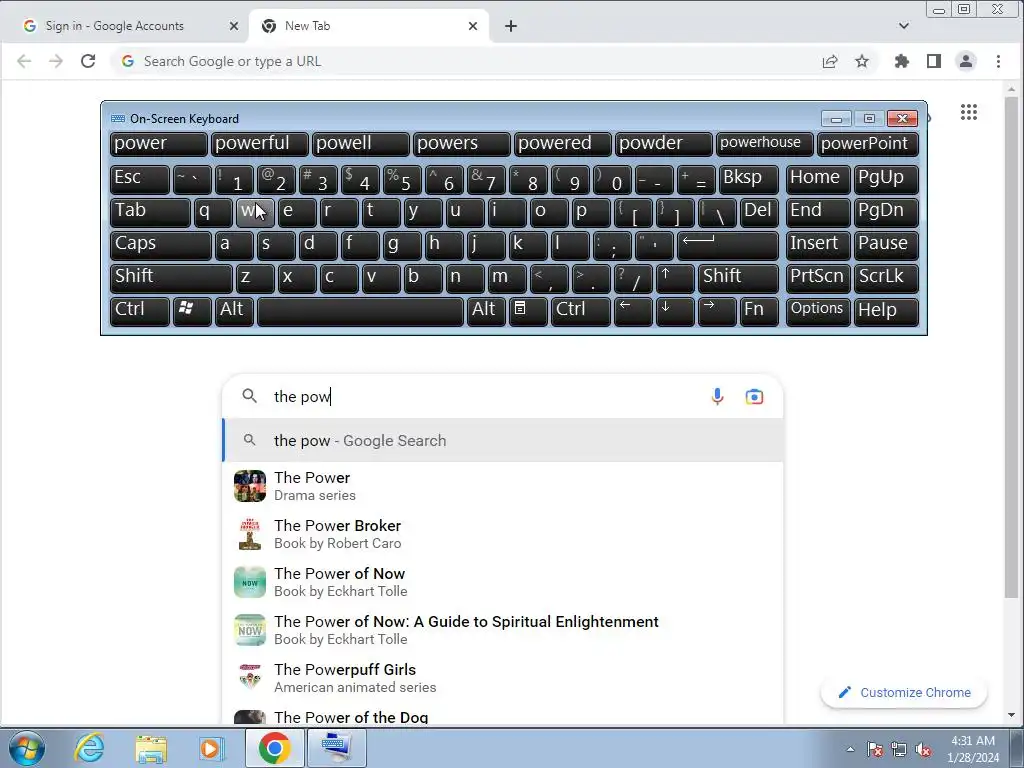Pick the 'powerful' word prediction
Screen dimensions: 1024x768
(x=259, y=144)
